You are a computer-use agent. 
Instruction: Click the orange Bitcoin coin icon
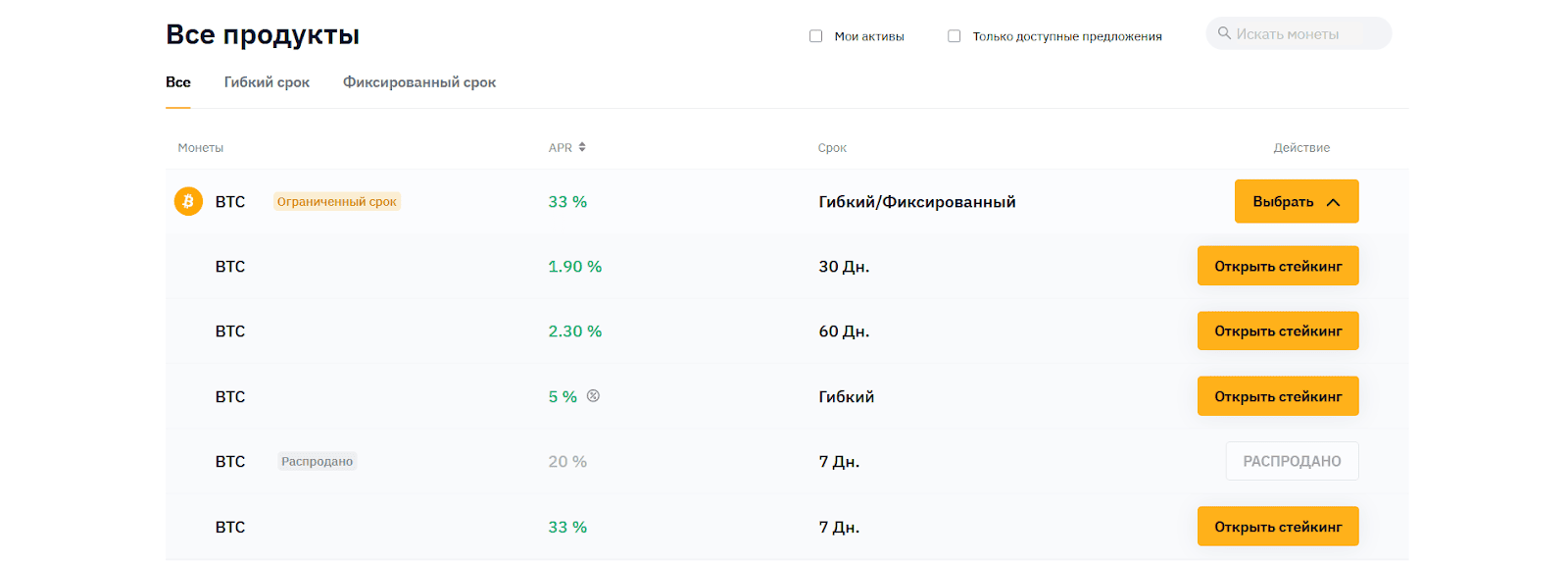click(188, 201)
